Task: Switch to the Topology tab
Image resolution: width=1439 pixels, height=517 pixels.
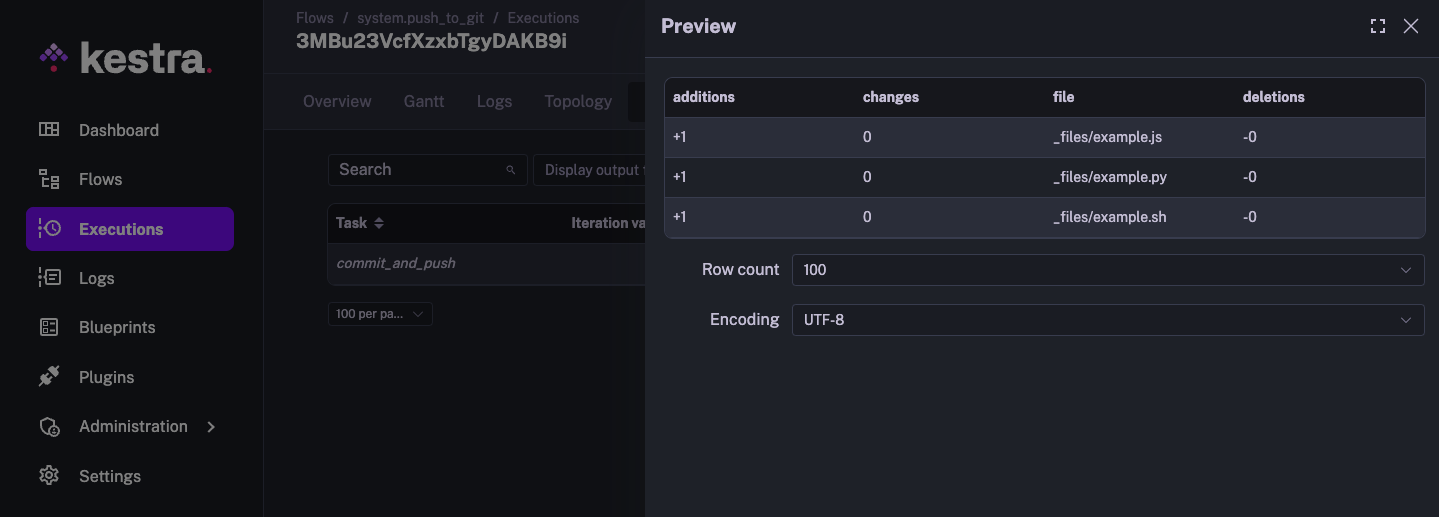Action: 578,101
